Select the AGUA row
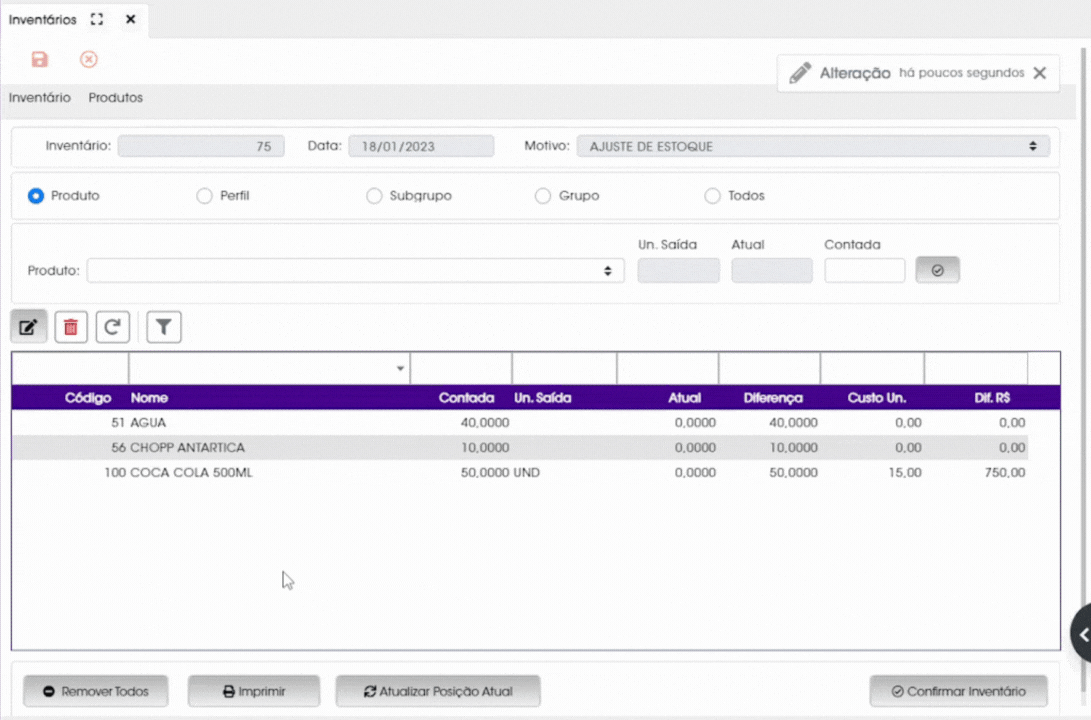Screen dimensions: 1091x720 [x=520, y=423]
